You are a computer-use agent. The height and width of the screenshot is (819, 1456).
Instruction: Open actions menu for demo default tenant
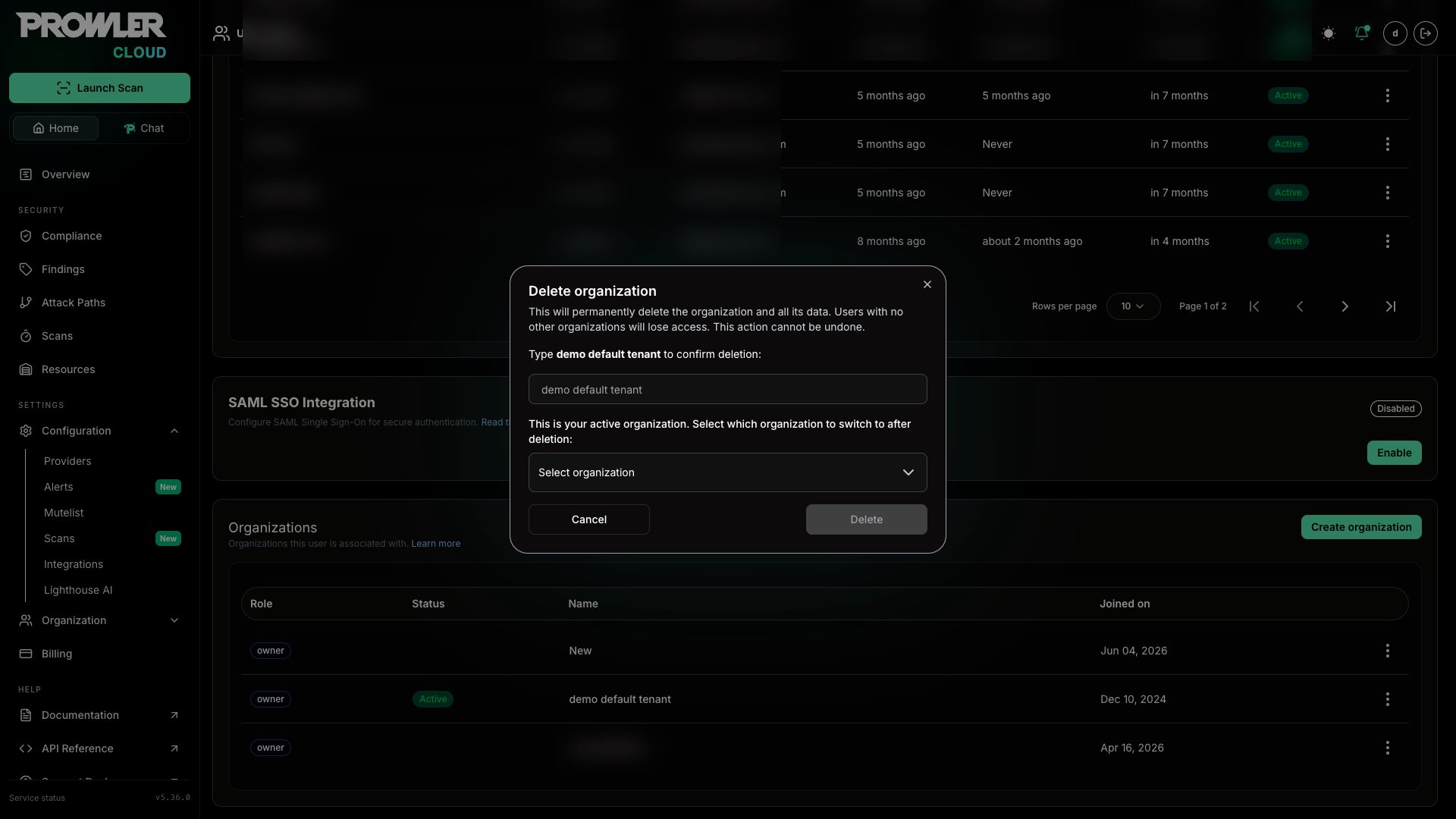pos(1388,699)
